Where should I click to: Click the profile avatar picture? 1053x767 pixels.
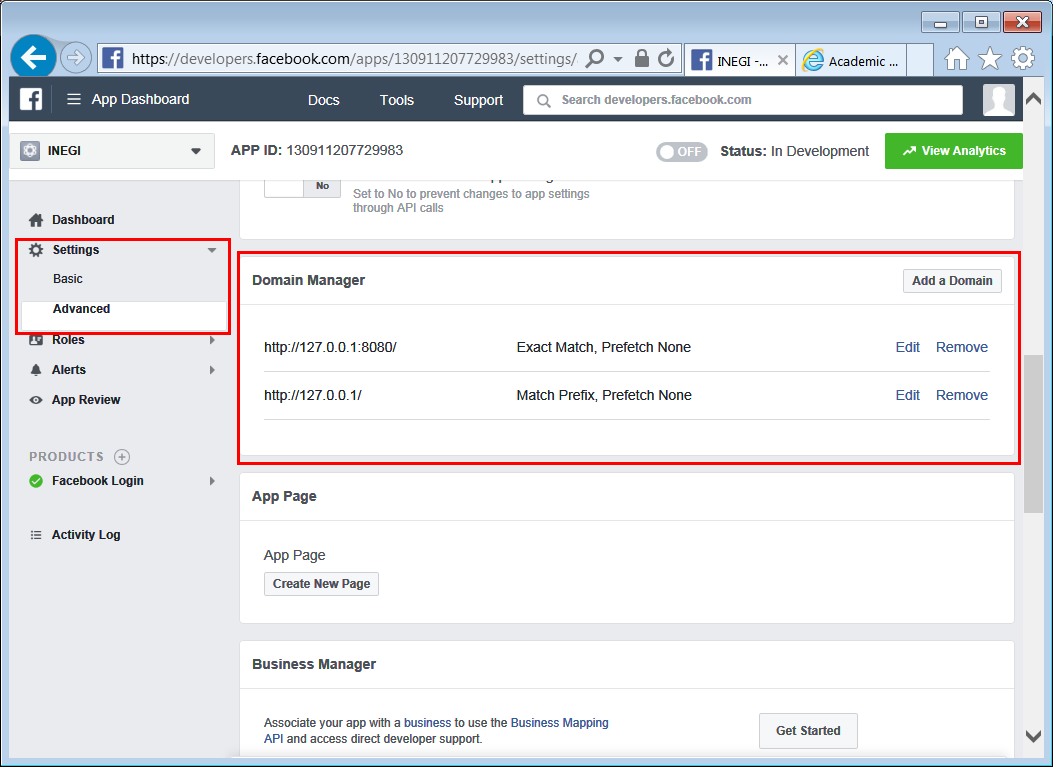999,99
